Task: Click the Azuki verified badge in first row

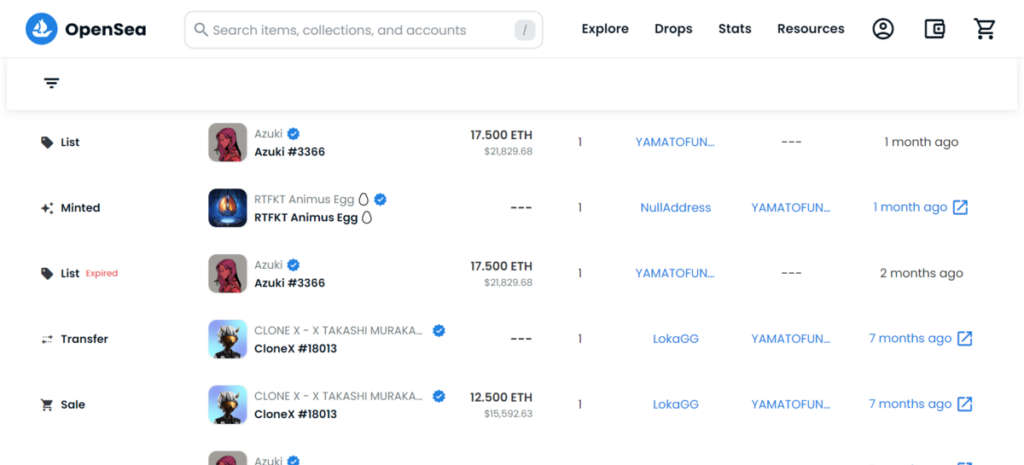Action: [294, 134]
